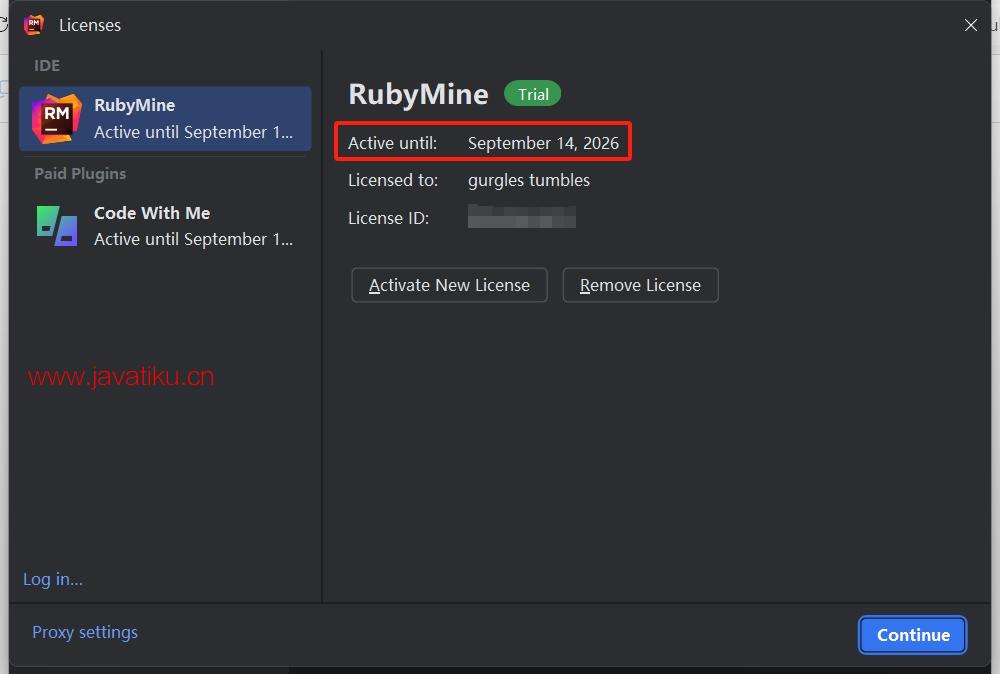Click the Paid Plugins section header
The height and width of the screenshot is (674, 1000).
click(80, 173)
